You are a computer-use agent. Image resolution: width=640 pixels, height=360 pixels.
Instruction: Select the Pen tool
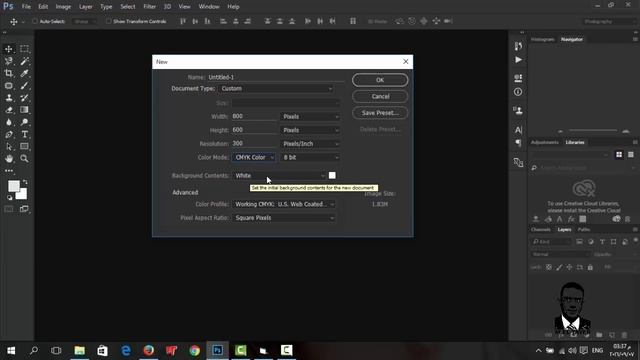[9, 135]
